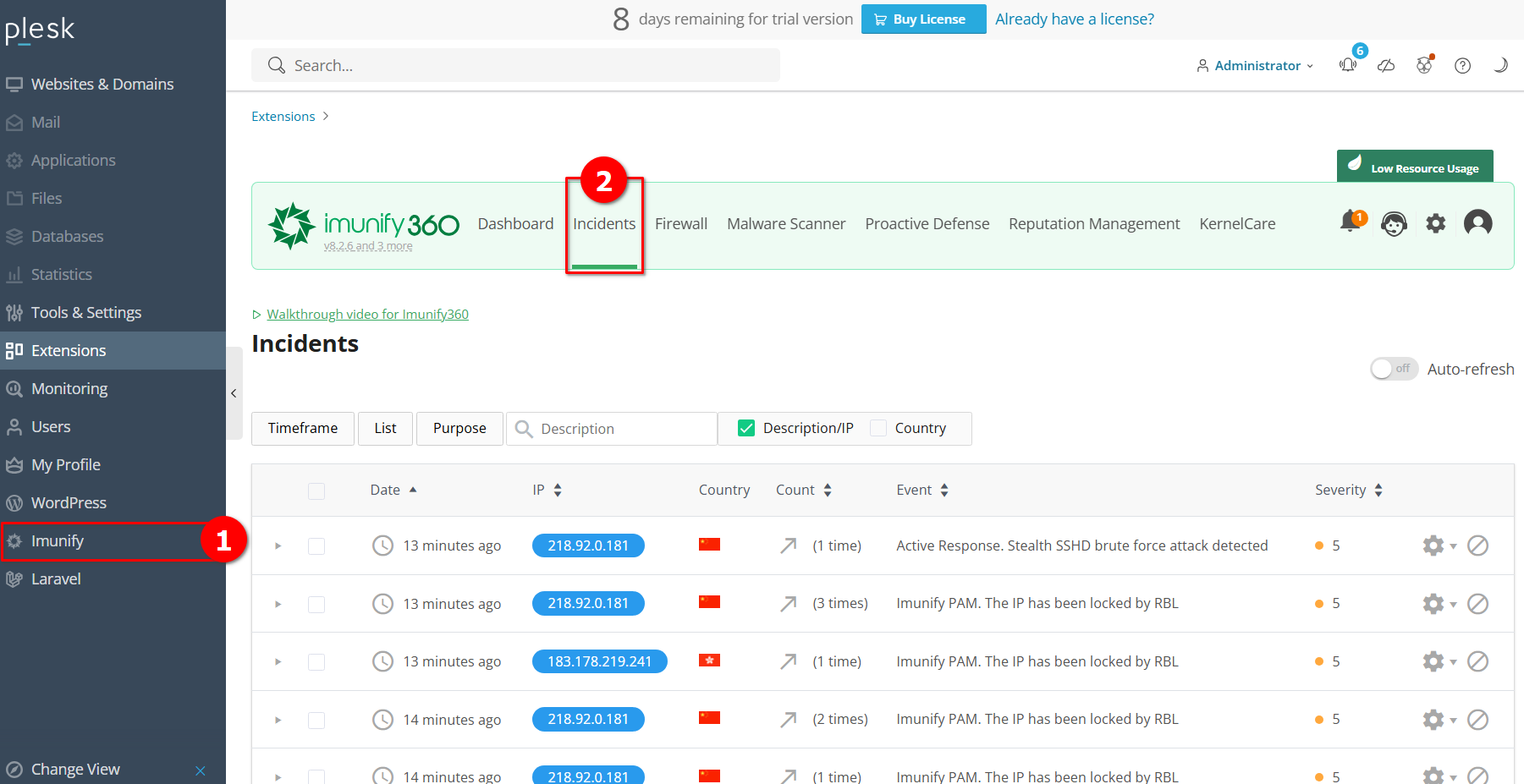Click the arrow icon in the (2 times) row
This screenshot has height=784, width=1524.
pyautogui.click(x=788, y=719)
